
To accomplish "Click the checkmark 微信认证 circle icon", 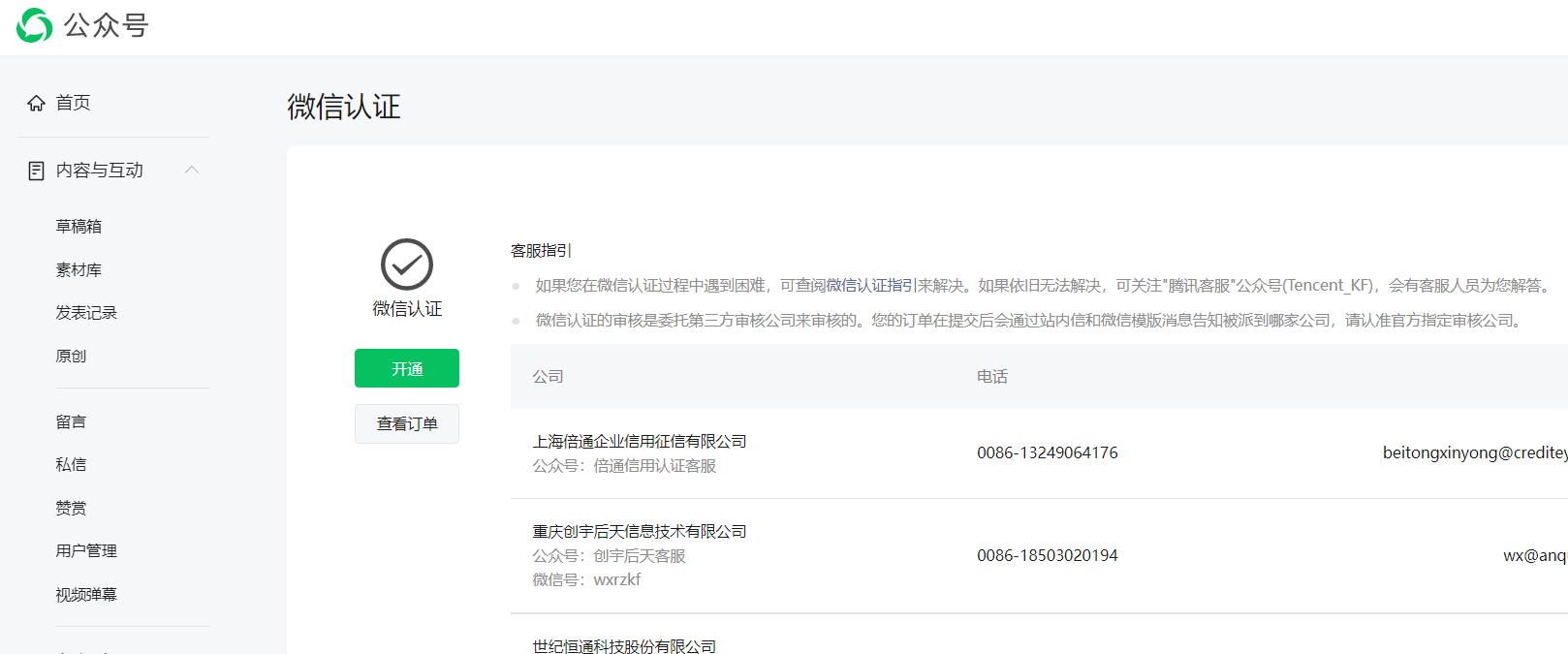I will tap(407, 265).
